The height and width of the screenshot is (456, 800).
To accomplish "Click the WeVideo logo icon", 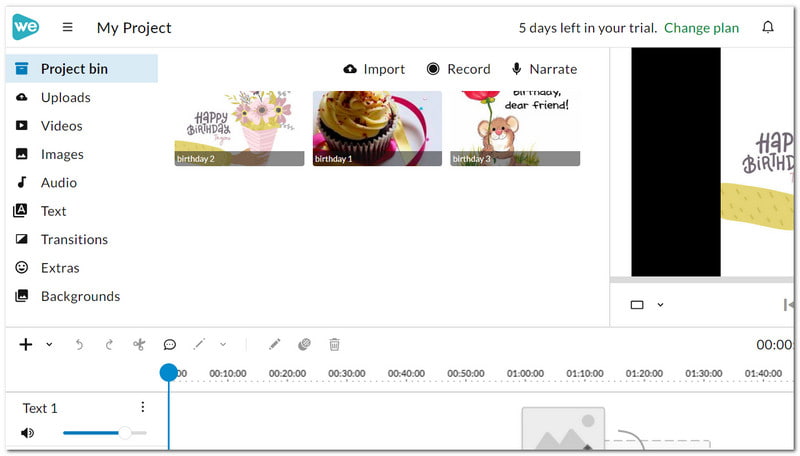I will click(x=26, y=27).
